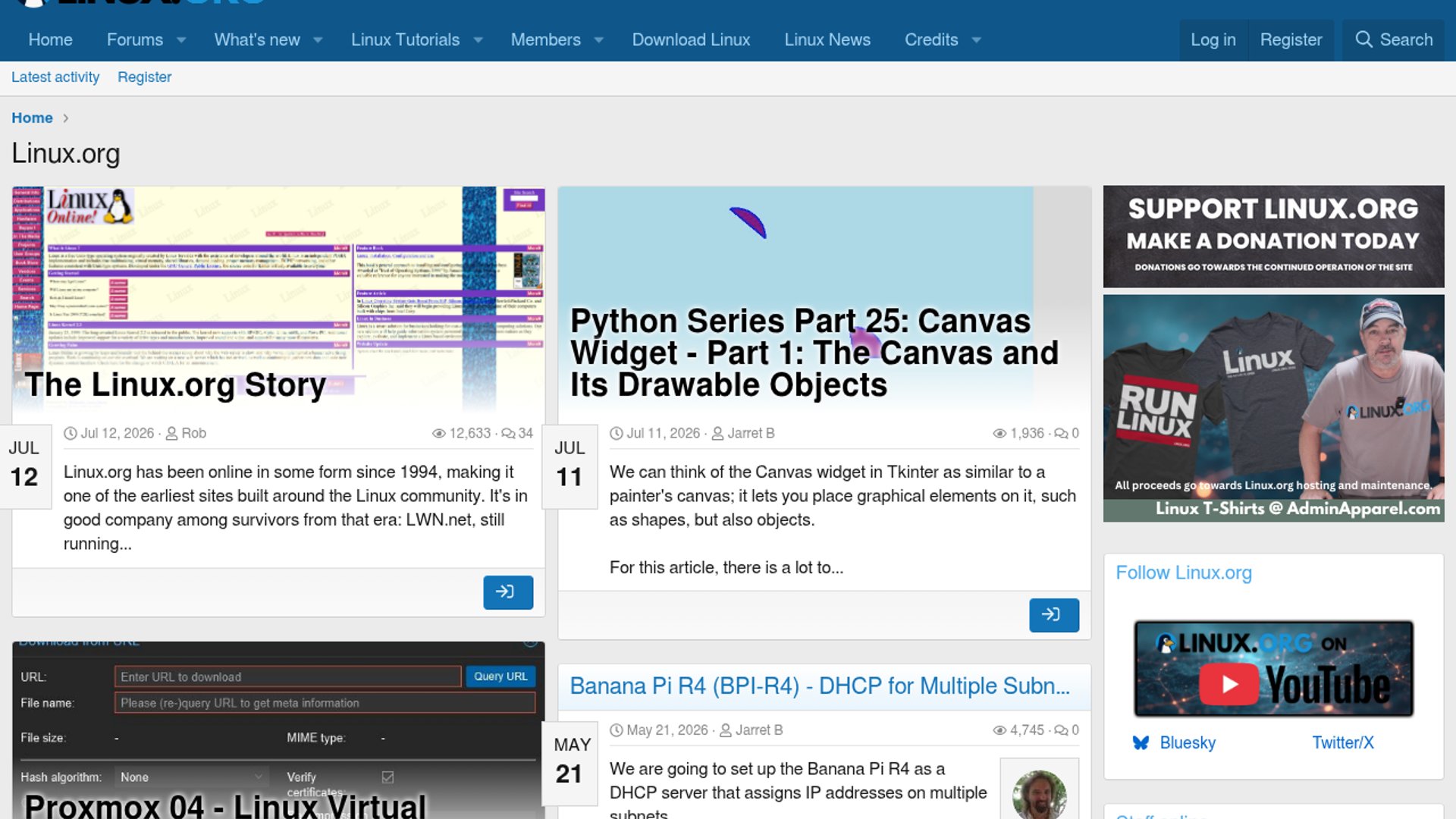Click the 4,745 views count
This screenshot has width=1456, height=819.
(x=1019, y=730)
